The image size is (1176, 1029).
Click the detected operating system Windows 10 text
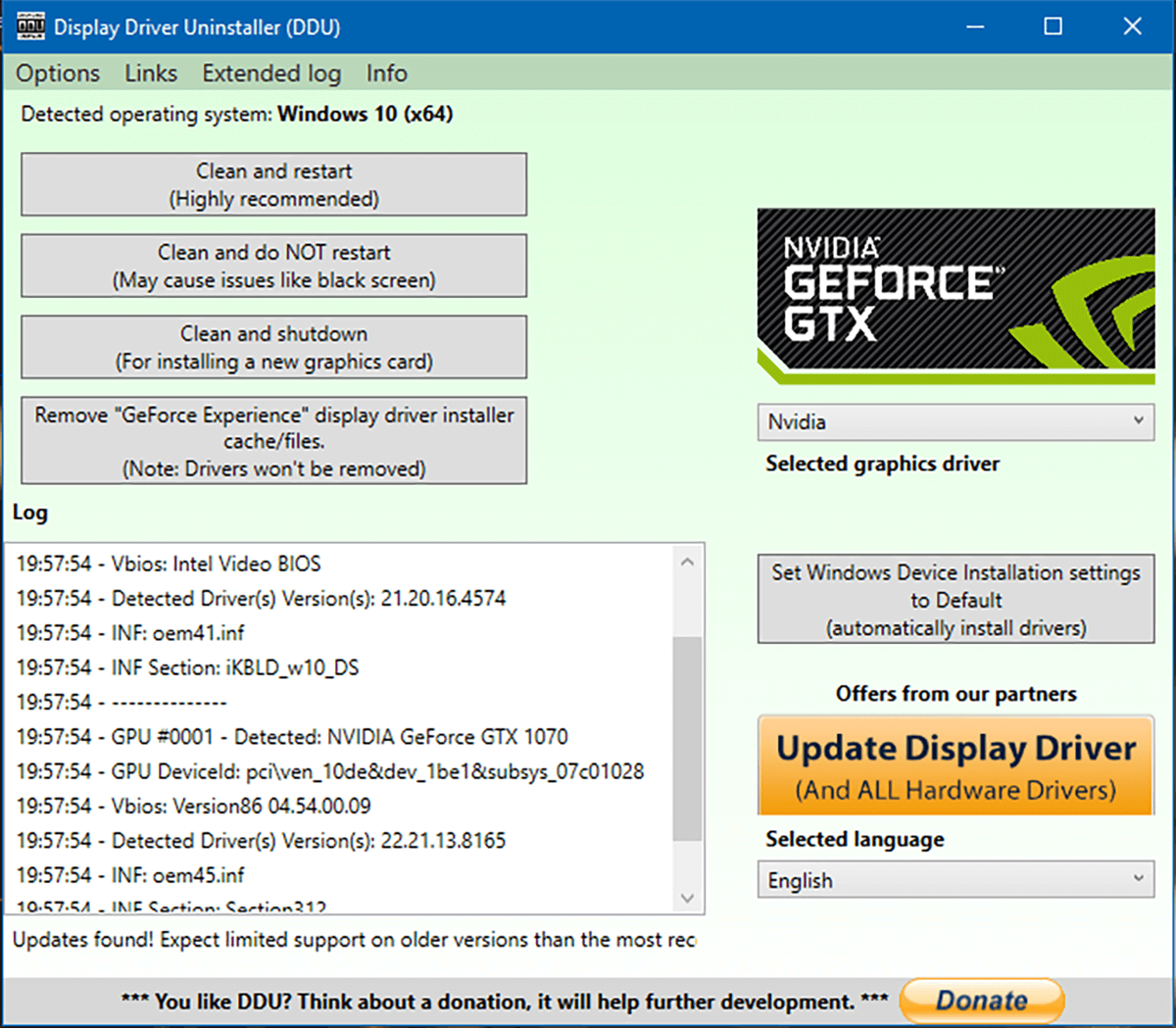[x=237, y=114]
